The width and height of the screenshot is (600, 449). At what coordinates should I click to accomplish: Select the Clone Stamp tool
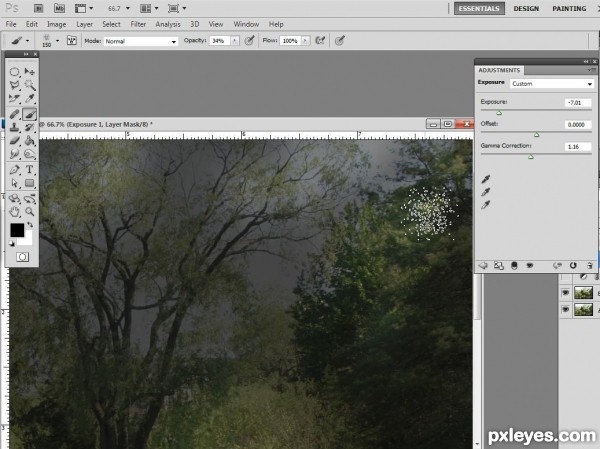click(x=15, y=127)
